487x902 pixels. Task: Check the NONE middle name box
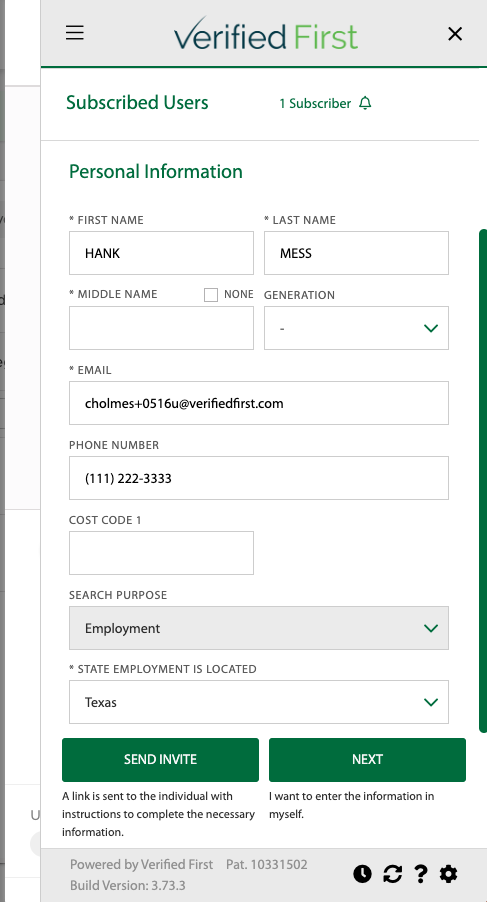coord(211,295)
